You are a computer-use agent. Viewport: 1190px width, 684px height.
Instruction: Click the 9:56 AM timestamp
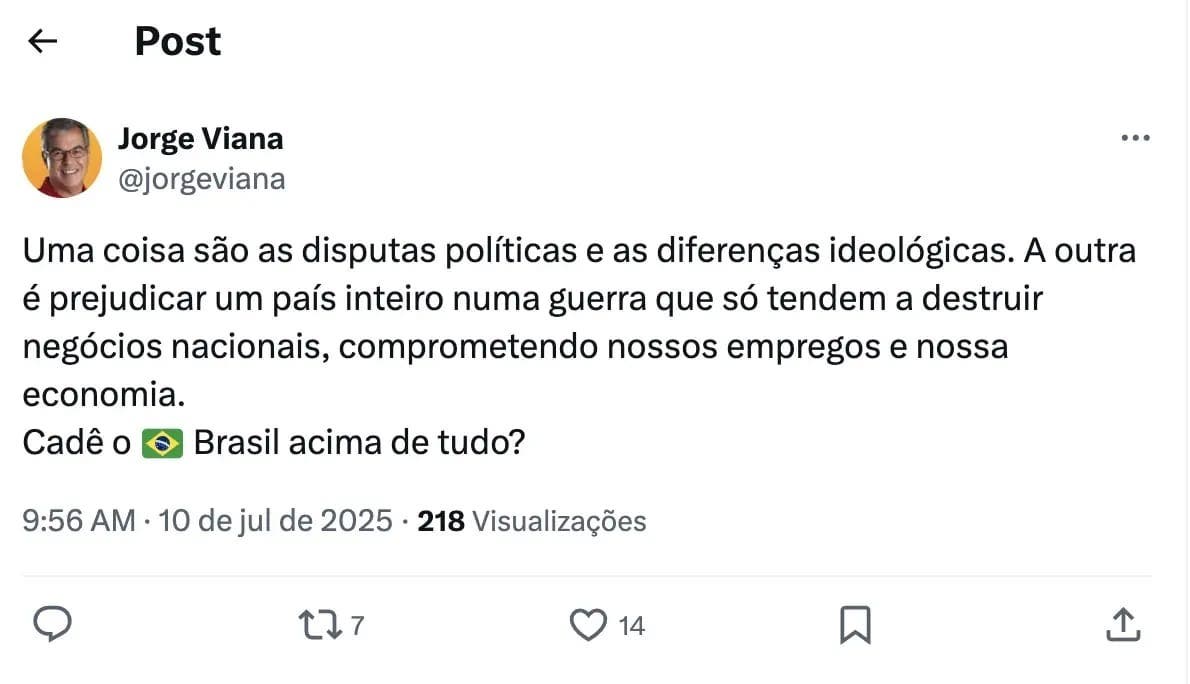(79, 521)
